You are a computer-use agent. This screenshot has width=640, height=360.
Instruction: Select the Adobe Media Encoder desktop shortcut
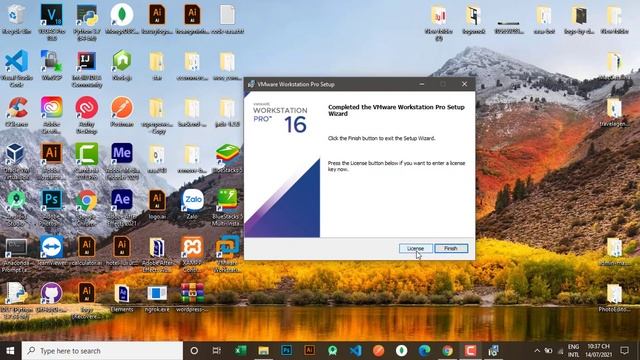[122, 162]
